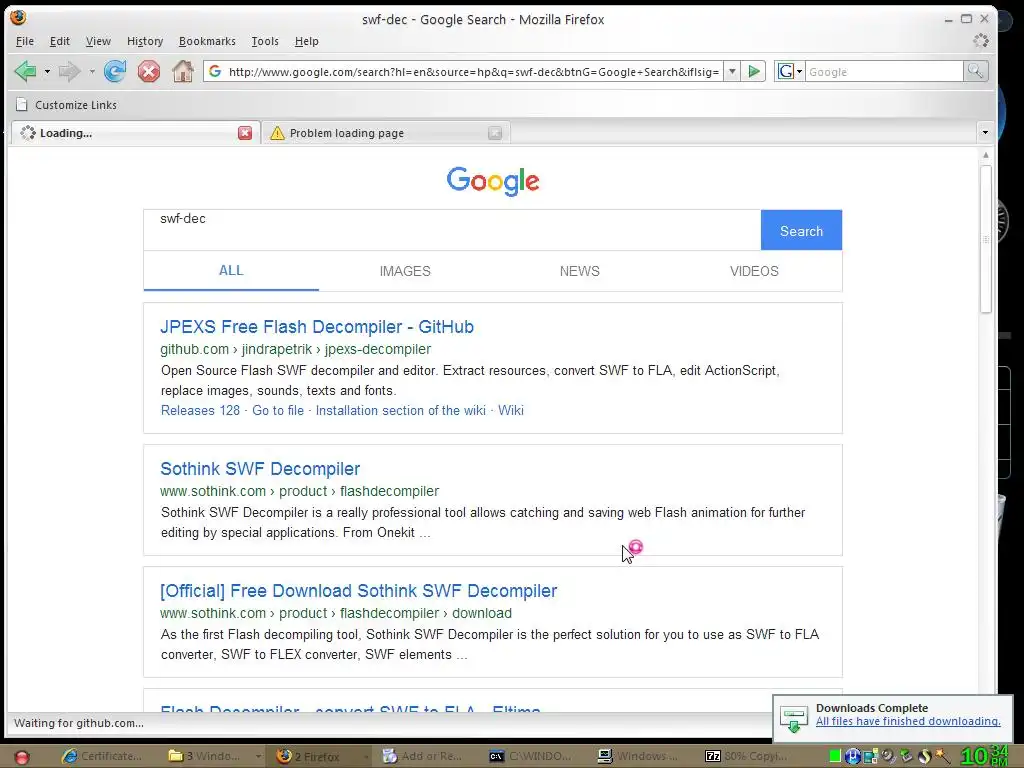Close the Problem loading page tab

[495, 133]
